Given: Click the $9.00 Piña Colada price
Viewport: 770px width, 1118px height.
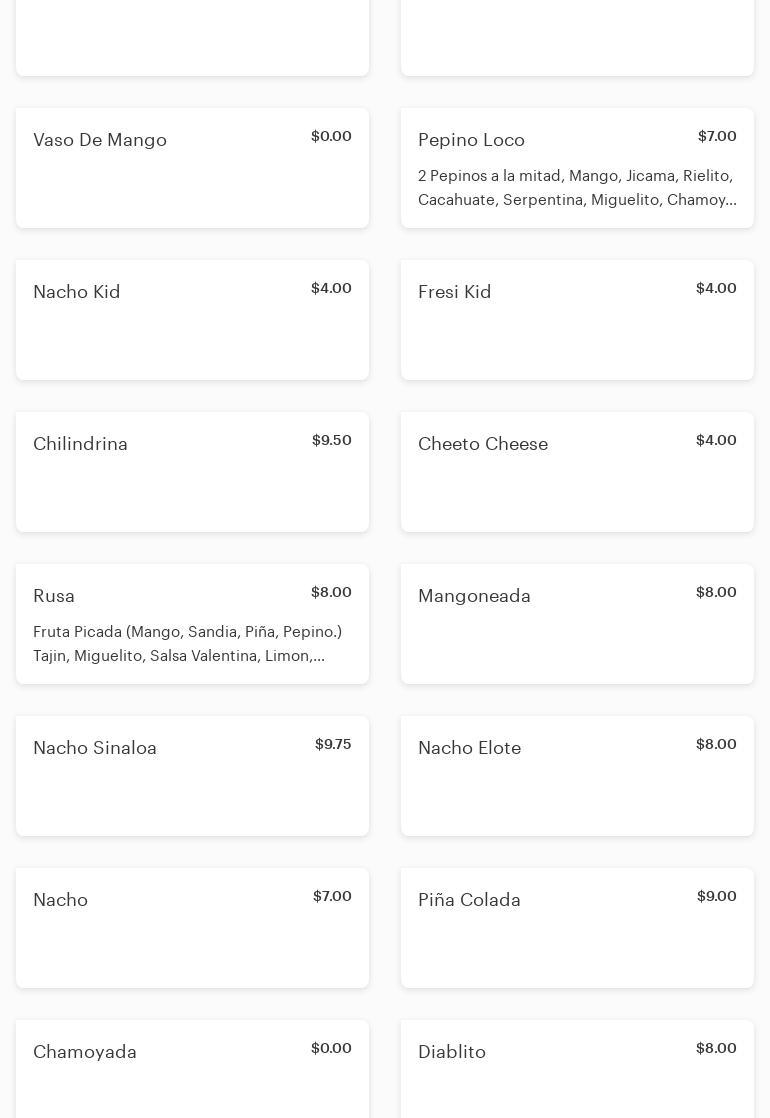Looking at the screenshot, I should [716, 897].
